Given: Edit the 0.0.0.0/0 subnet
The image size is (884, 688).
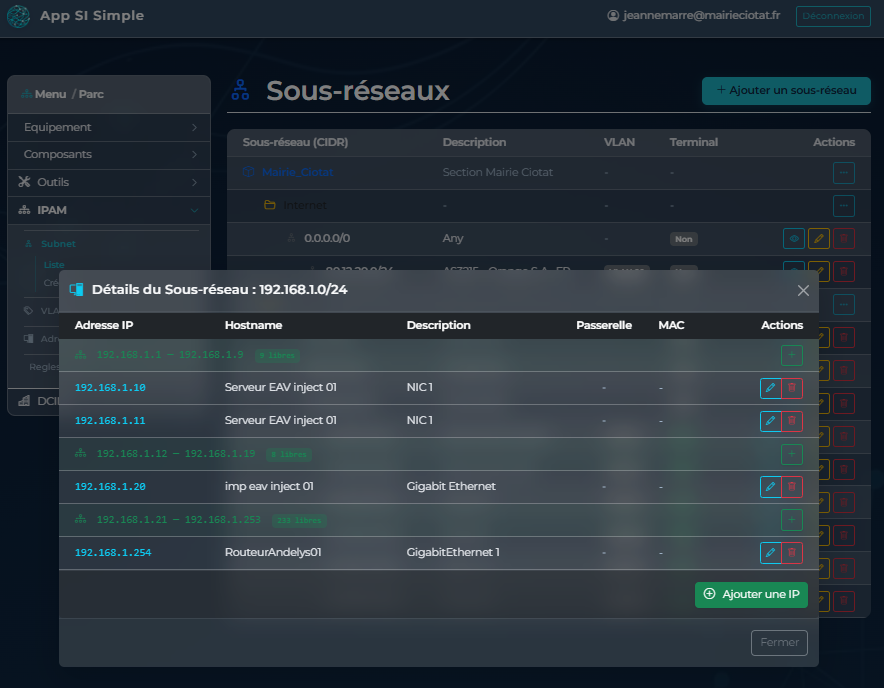Looking at the screenshot, I should point(819,239).
